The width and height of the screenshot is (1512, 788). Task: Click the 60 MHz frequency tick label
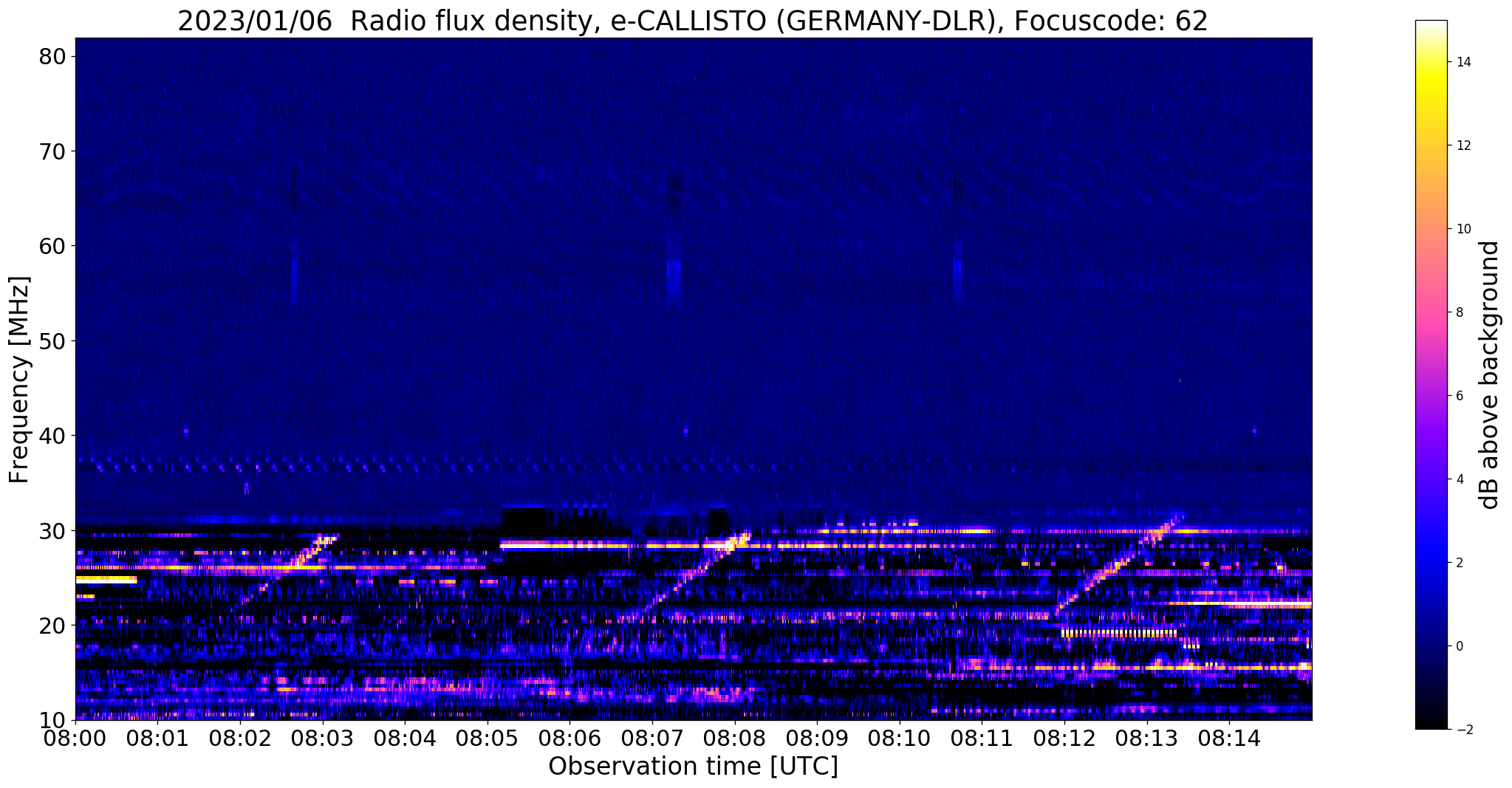[52, 246]
